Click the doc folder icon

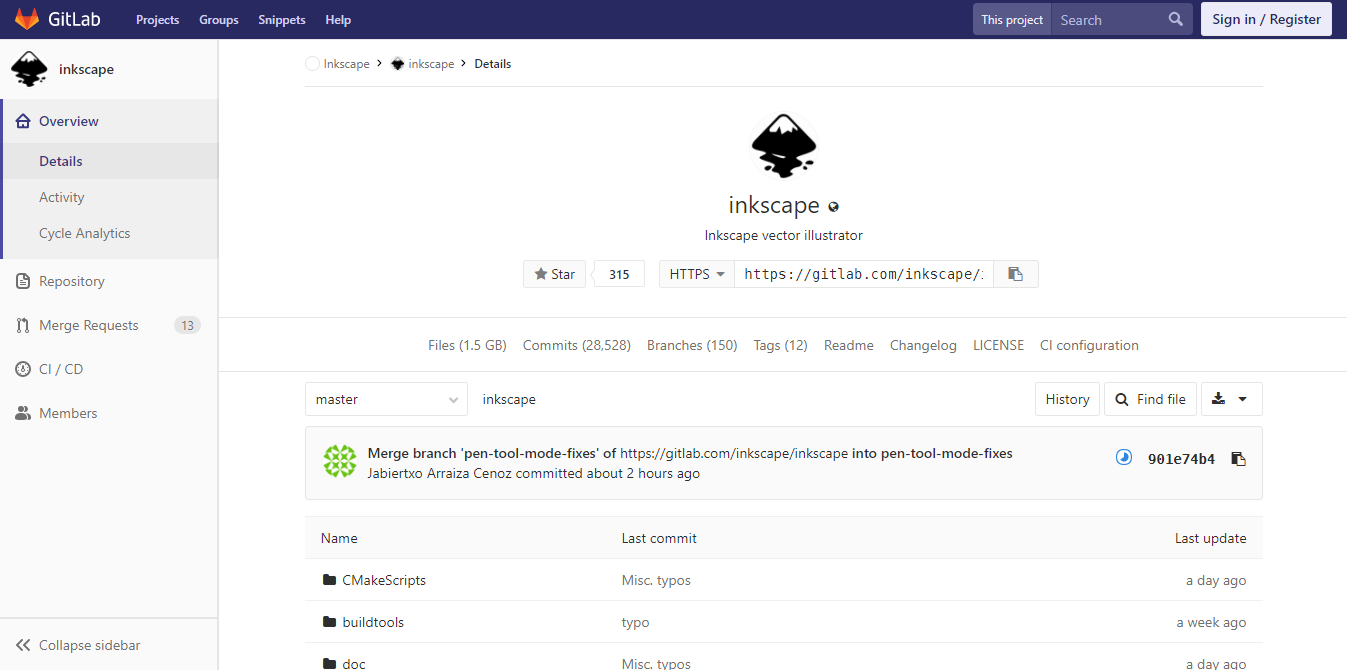pyautogui.click(x=329, y=663)
